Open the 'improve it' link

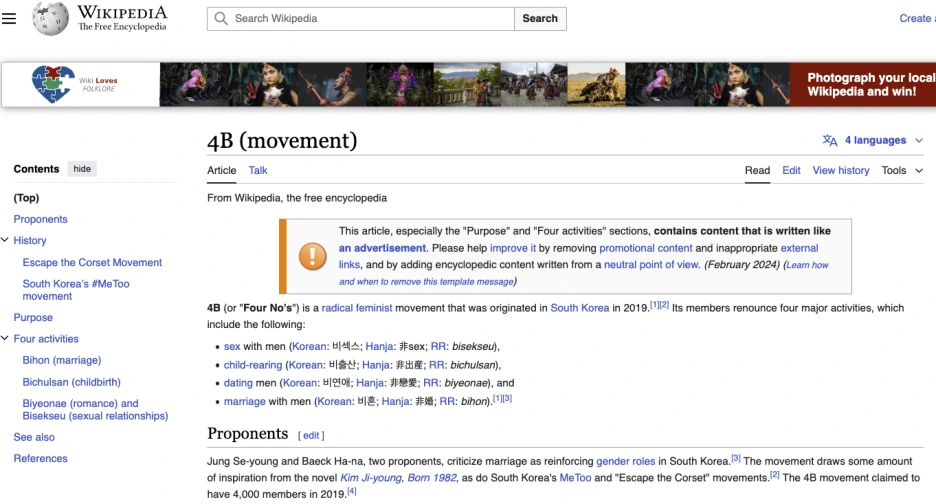513,248
